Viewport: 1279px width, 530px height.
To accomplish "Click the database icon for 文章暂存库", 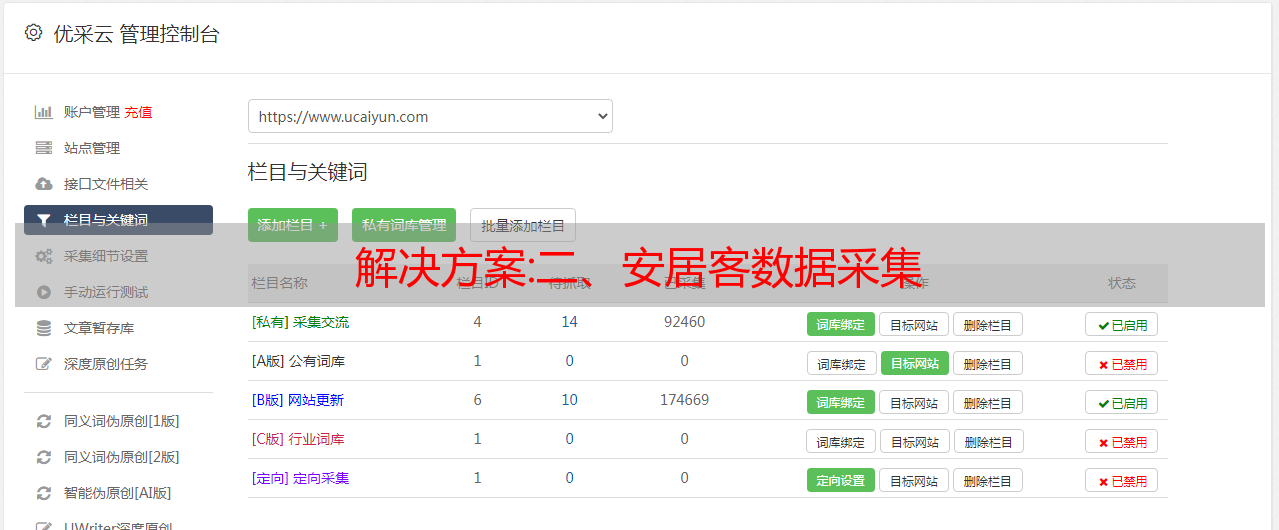I will (x=43, y=328).
